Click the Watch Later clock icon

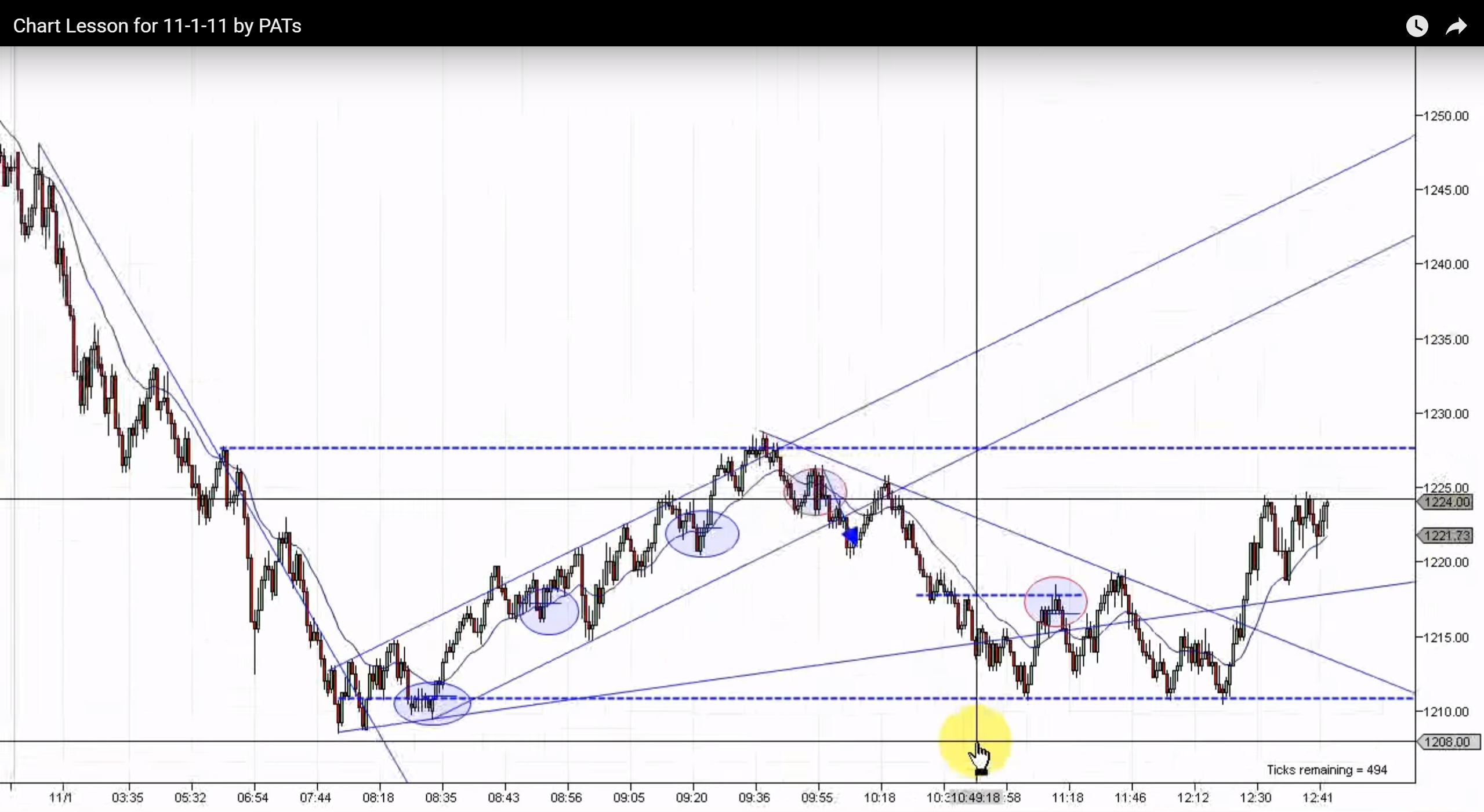1417,26
